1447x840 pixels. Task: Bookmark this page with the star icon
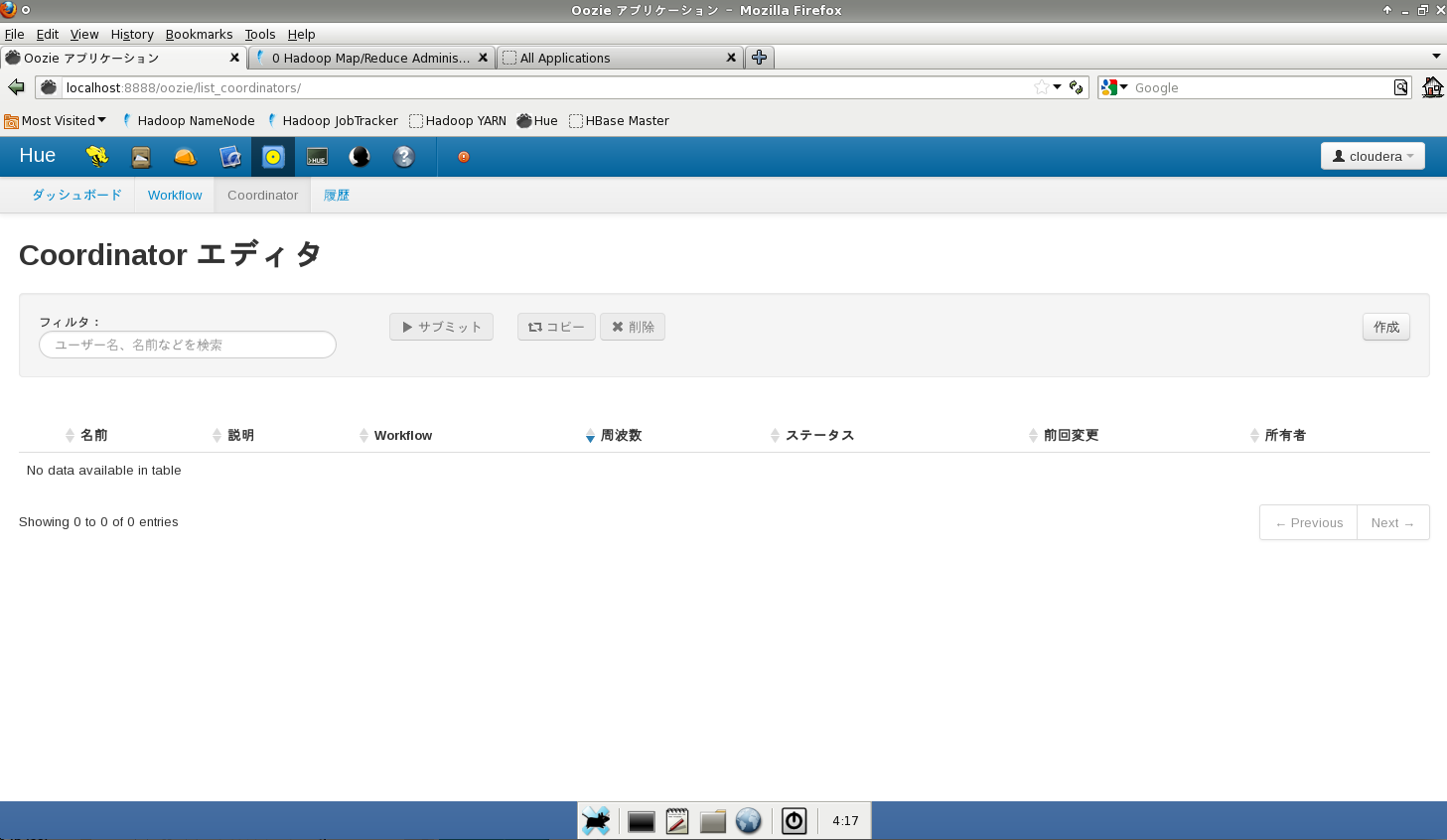pos(1041,87)
